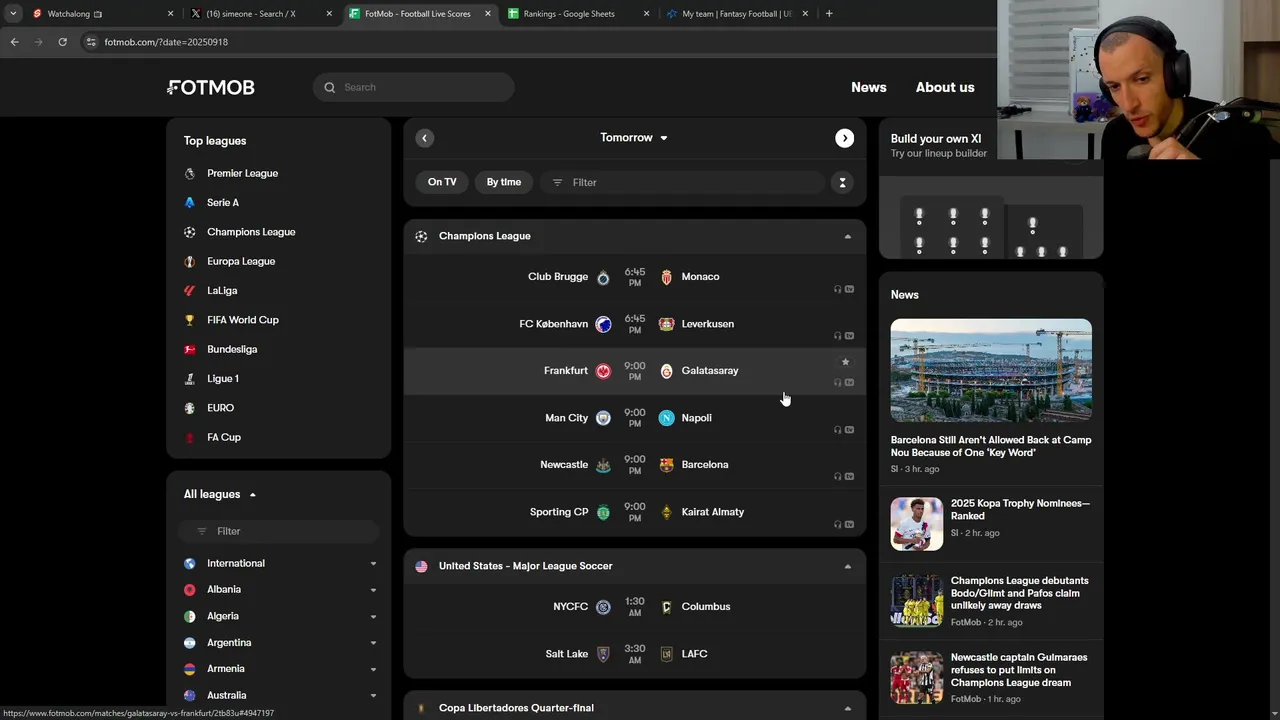Open a new browser tab
Screen dimensions: 1280x720
(x=829, y=14)
